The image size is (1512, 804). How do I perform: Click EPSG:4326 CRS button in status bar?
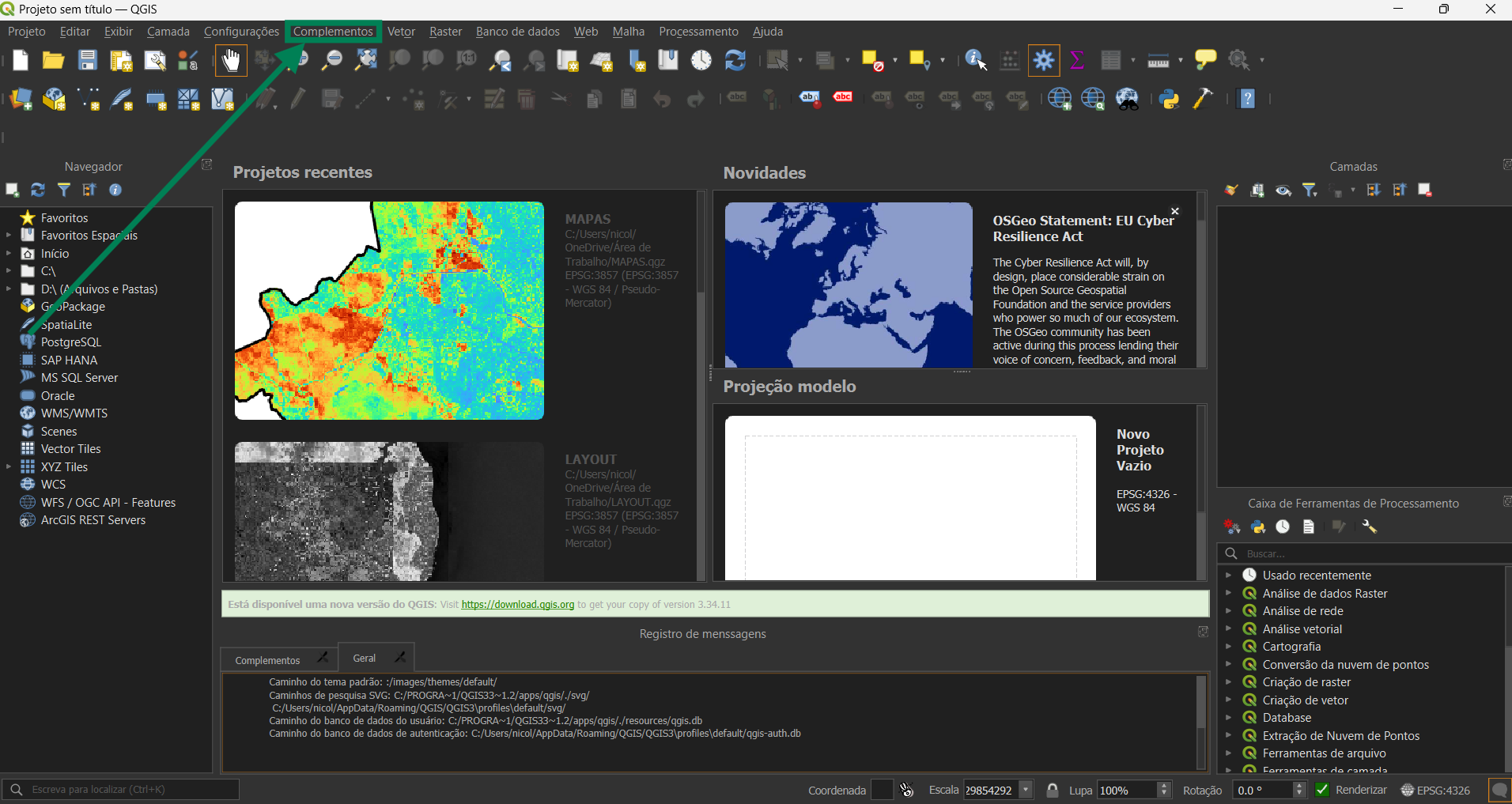(x=1435, y=790)
